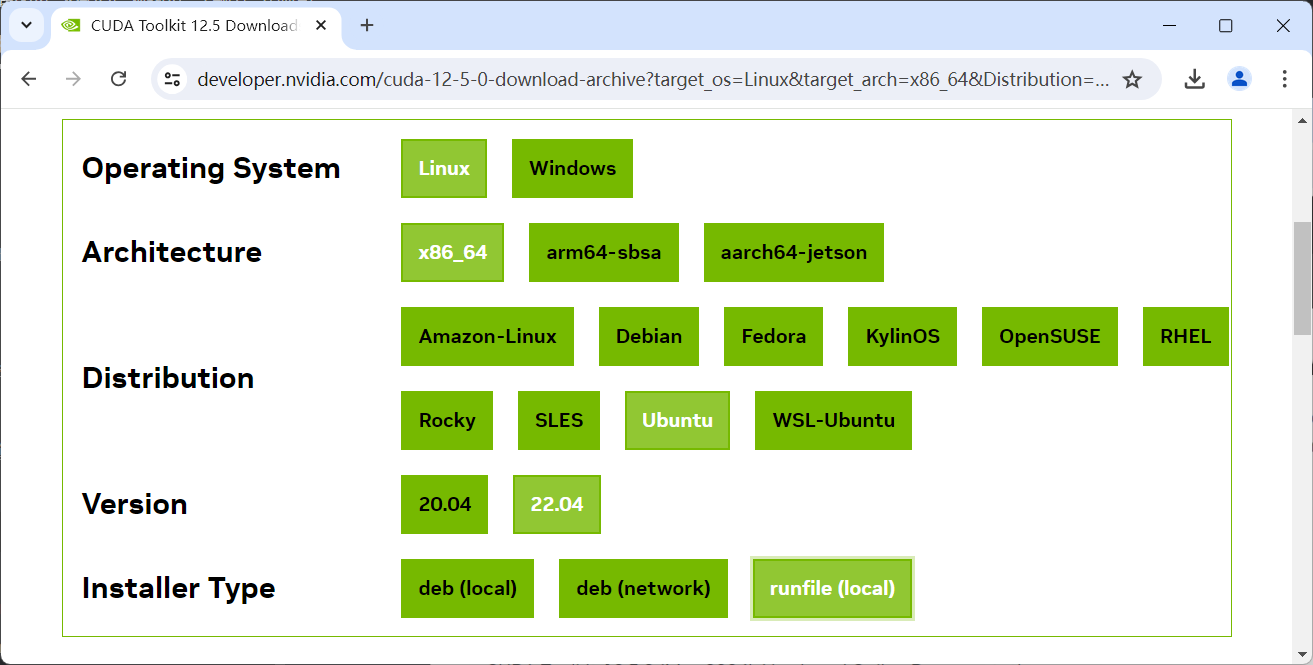Choose the deb (network) installer type

[643, 588]
